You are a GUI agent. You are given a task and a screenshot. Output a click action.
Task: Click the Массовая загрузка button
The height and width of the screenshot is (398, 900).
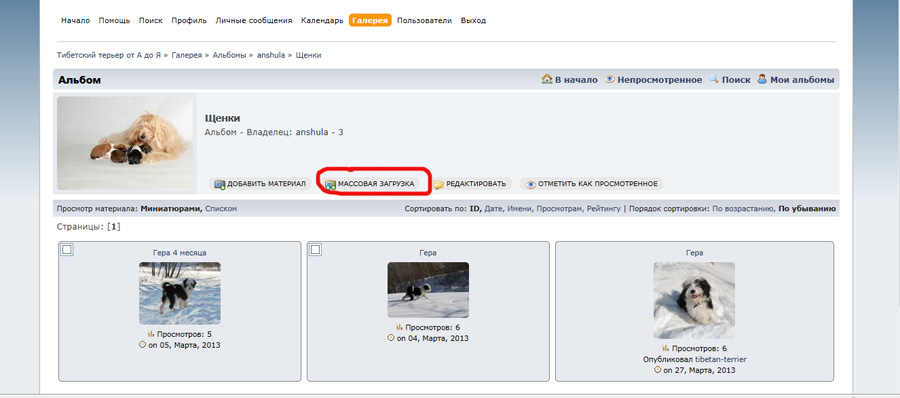[371, 184]
